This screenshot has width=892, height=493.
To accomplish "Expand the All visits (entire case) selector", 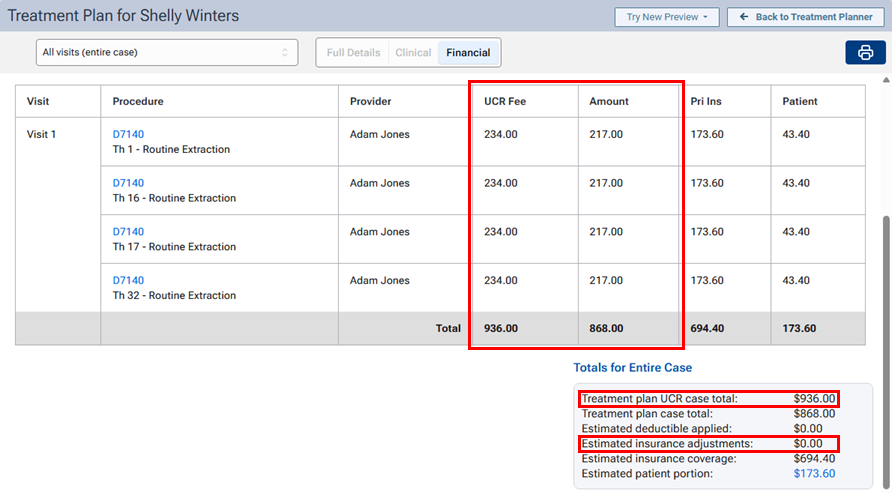I will coord(166,52).
